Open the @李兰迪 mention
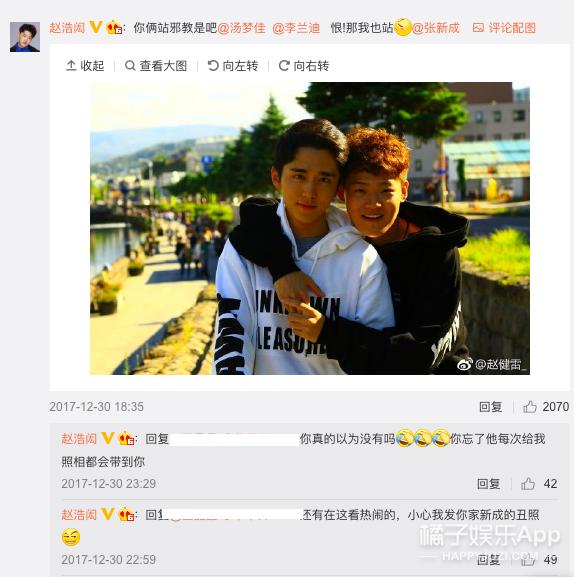This screenshot has width=574, height=577. 296,28
